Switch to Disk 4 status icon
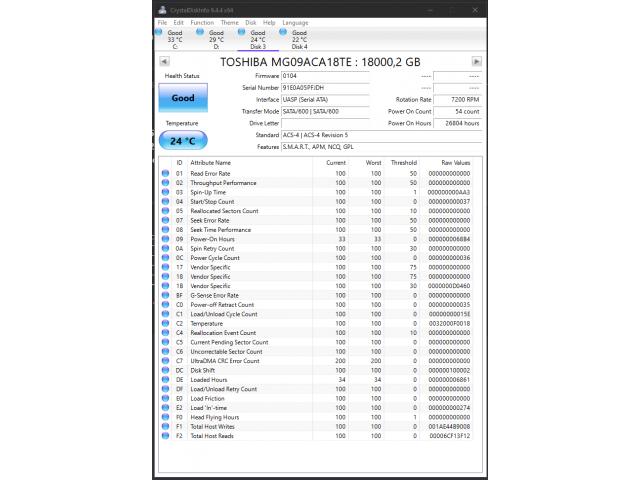Screen dimensions: 640x480 pos(284,32)
